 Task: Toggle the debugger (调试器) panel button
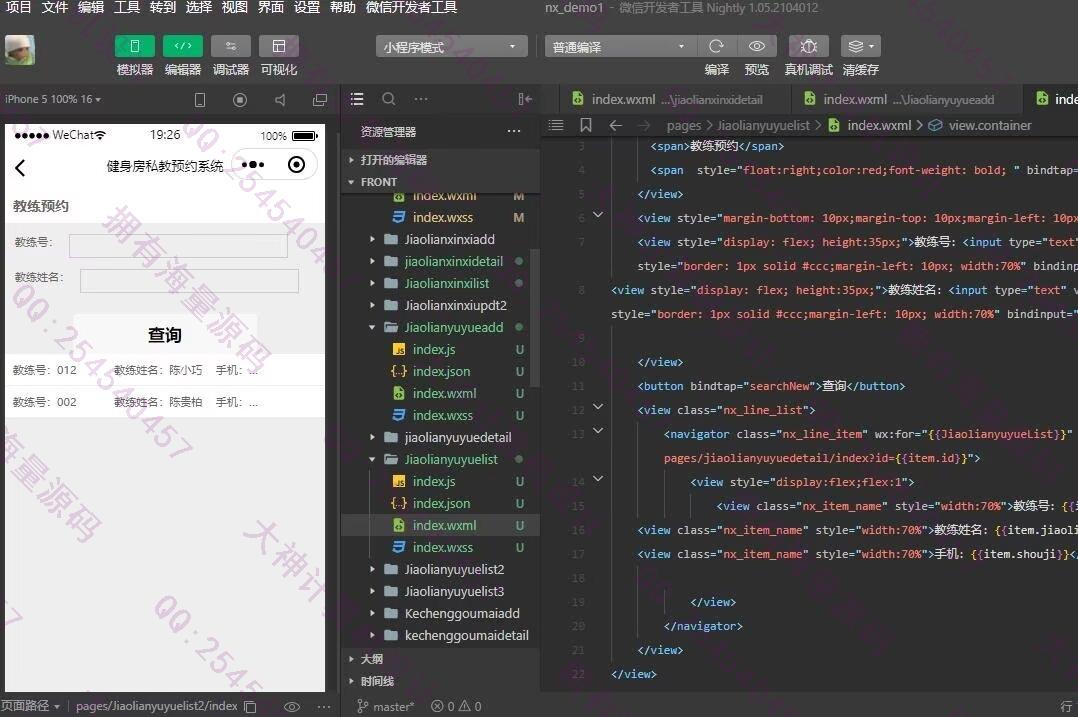coord(230,46)
